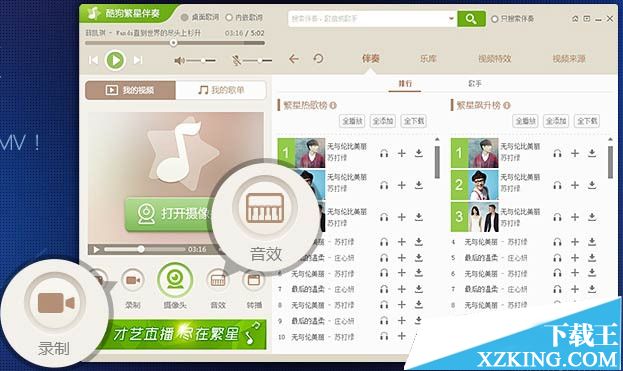Listen to song 4 in 繁星飙升榜
This screenshot has height=371, width=623.
[557, 242]
